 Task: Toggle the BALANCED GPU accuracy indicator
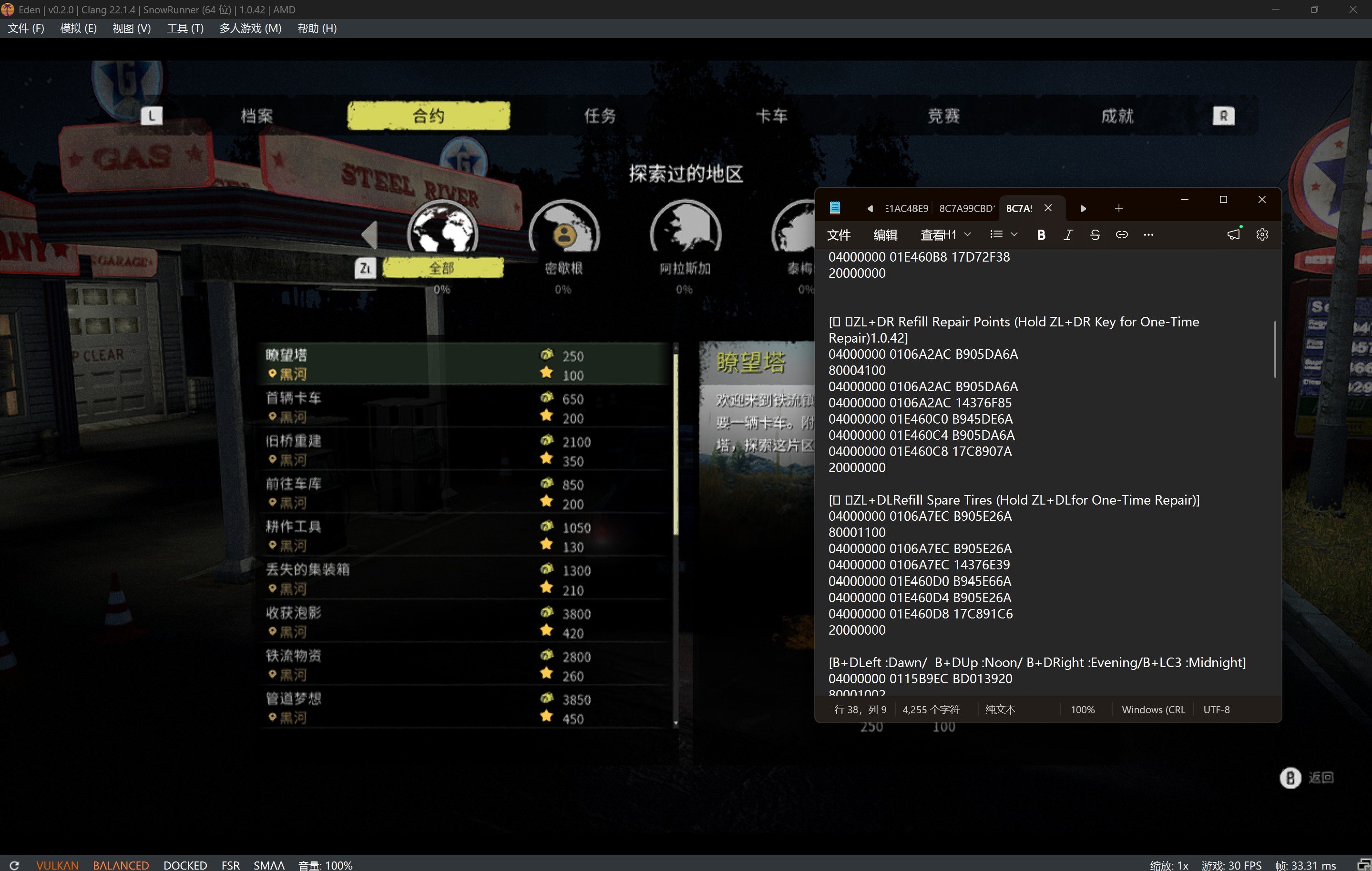pyautogui.click(x=121, y=865)
